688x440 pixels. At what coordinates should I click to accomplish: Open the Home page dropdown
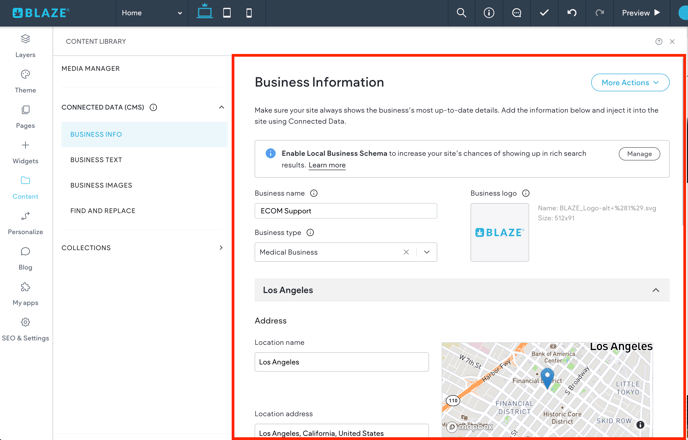[x=151, y=13]
